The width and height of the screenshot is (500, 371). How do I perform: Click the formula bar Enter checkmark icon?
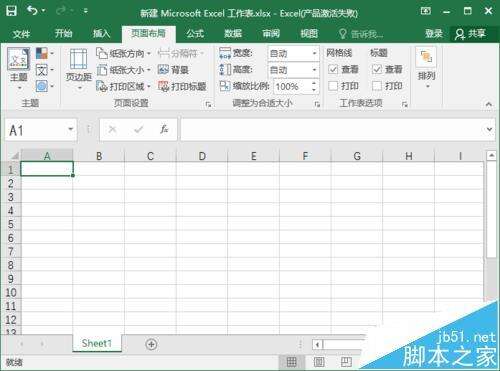(139, 129)
